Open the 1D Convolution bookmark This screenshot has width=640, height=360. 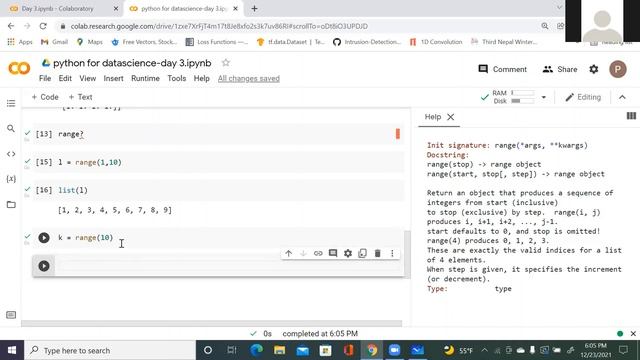click(x=436, y=42)
